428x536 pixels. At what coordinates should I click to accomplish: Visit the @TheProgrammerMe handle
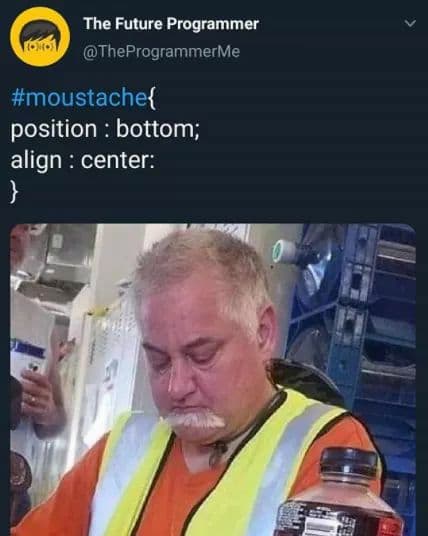pyautogui.click(x=161, y=52)
